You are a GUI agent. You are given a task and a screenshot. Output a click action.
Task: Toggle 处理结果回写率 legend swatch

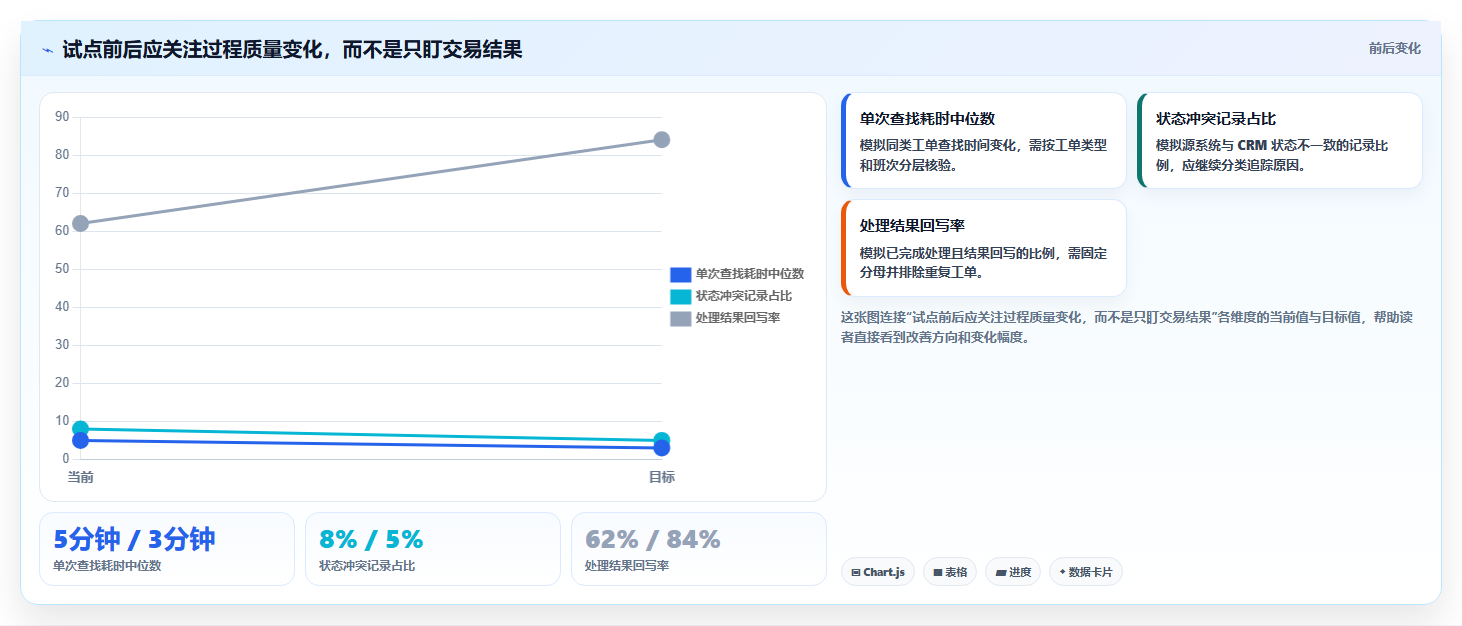pyautogui.click(x=681, y=318)
